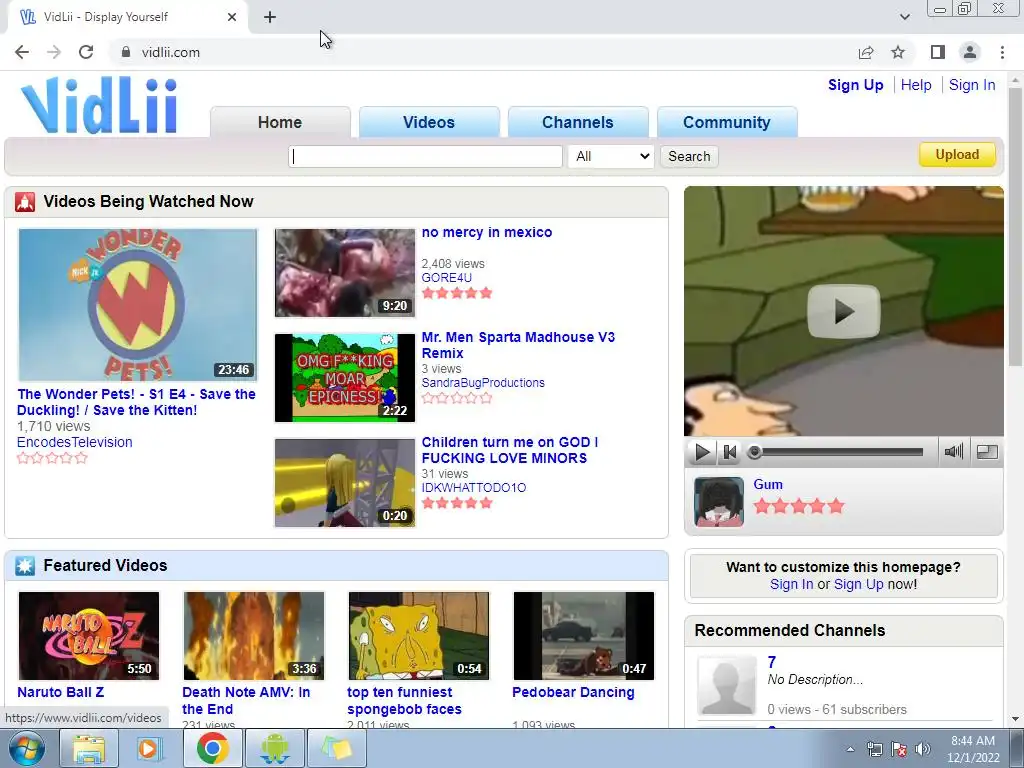1024x768 pixels.
Task: Open the Chrome profile avatar icon
Action: 970,52
